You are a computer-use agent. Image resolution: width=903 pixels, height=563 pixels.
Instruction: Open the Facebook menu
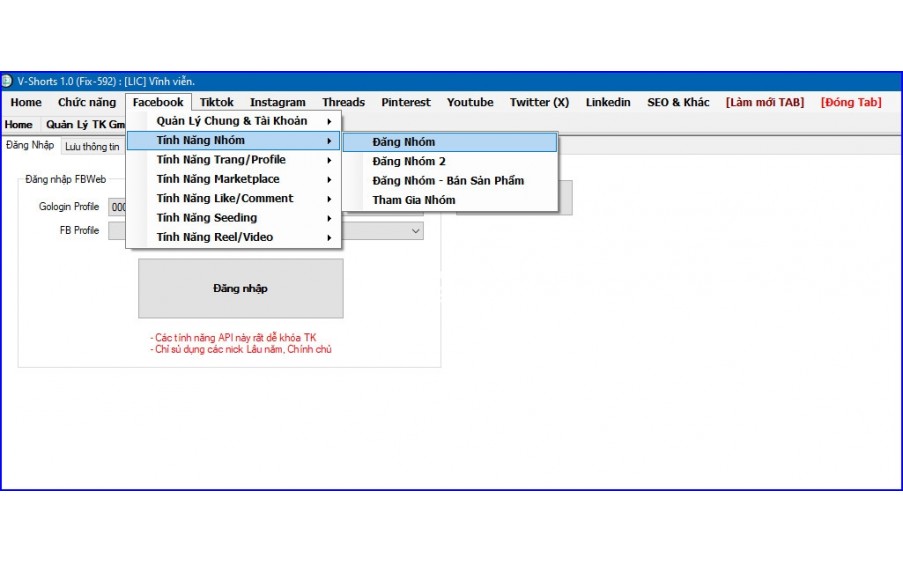pos(158,102)
